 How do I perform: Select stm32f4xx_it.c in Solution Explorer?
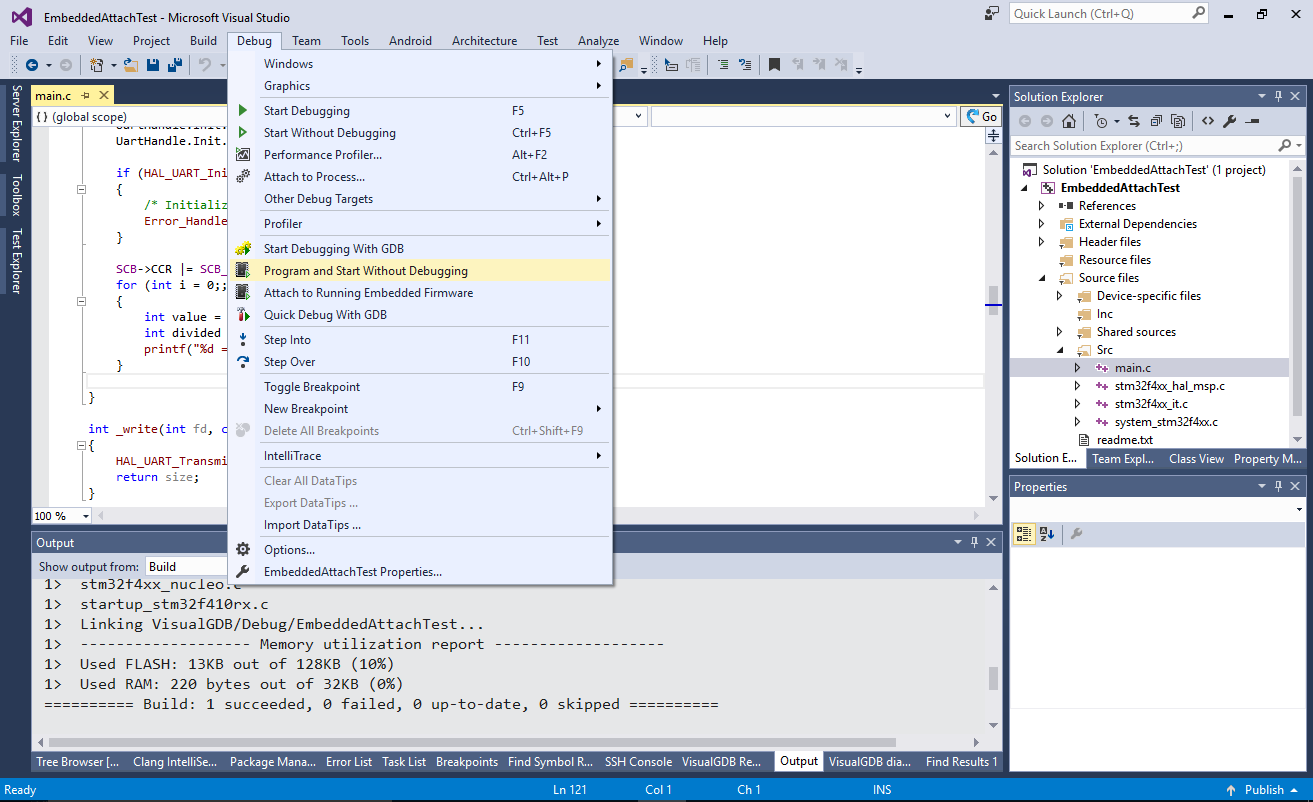point(1151,404)
